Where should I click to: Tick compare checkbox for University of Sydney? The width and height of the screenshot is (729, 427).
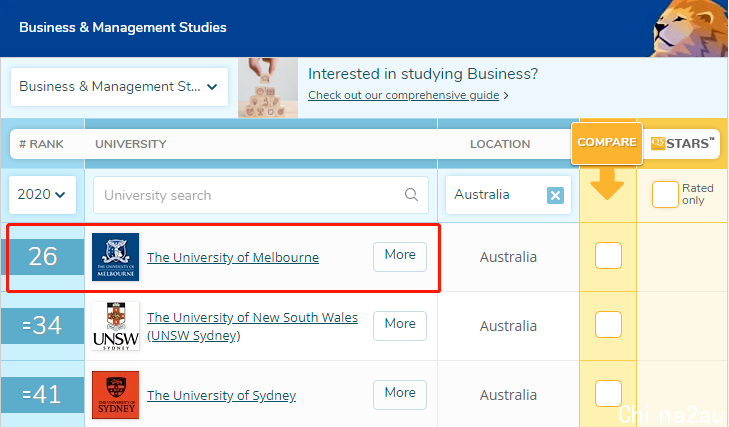tap(608, 393)
